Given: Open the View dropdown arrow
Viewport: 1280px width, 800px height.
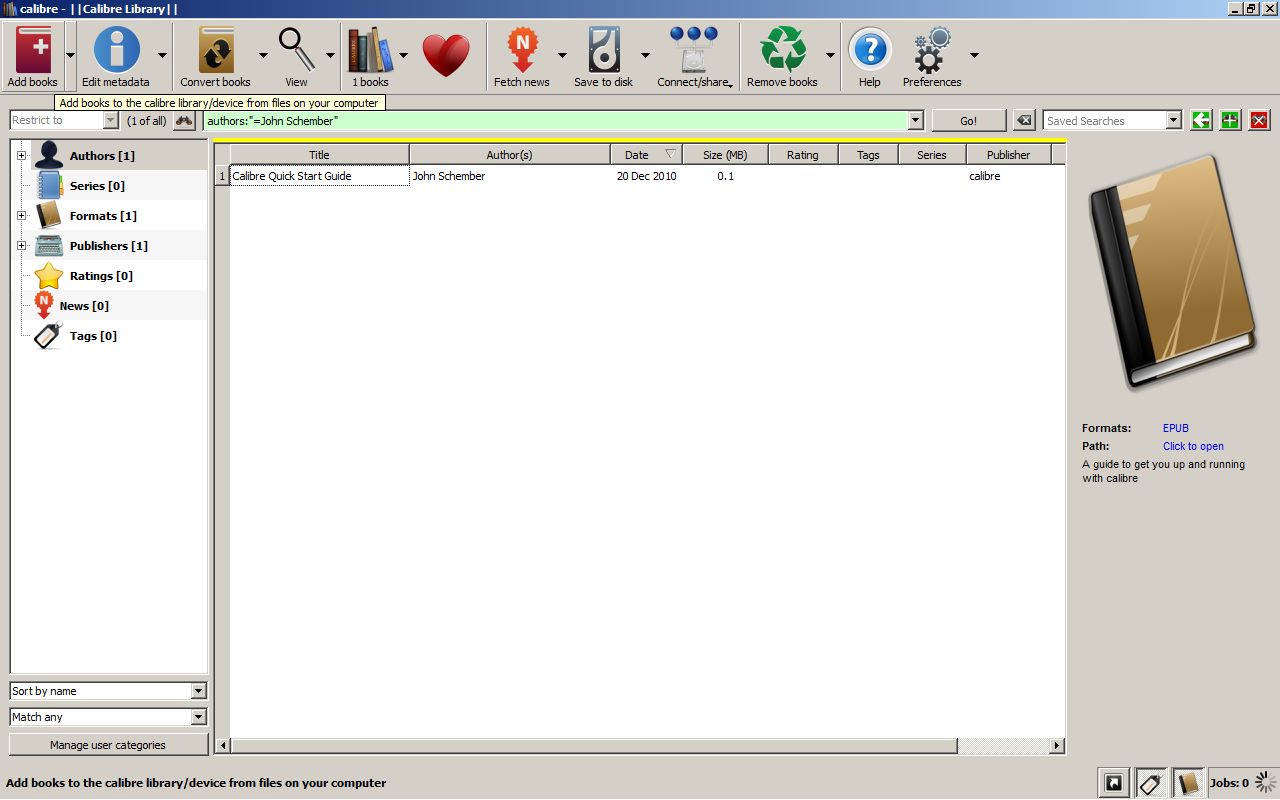Looking at the screenshot, I should [330, 56].
